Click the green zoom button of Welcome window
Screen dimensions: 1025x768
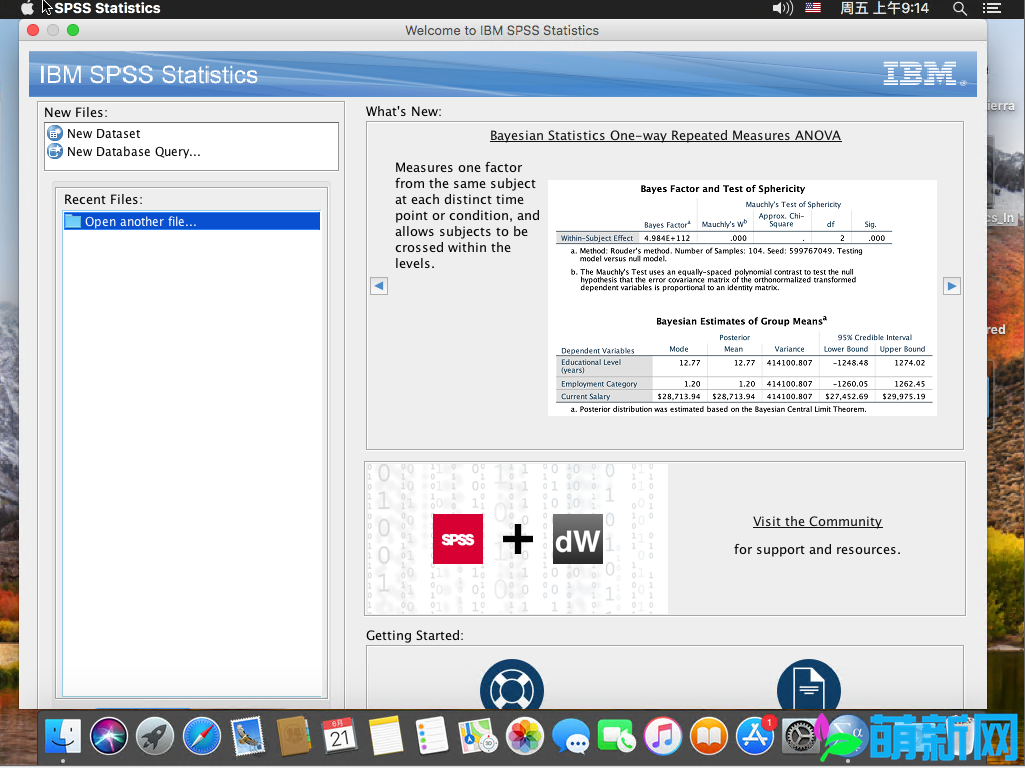(x=73, y=30)
